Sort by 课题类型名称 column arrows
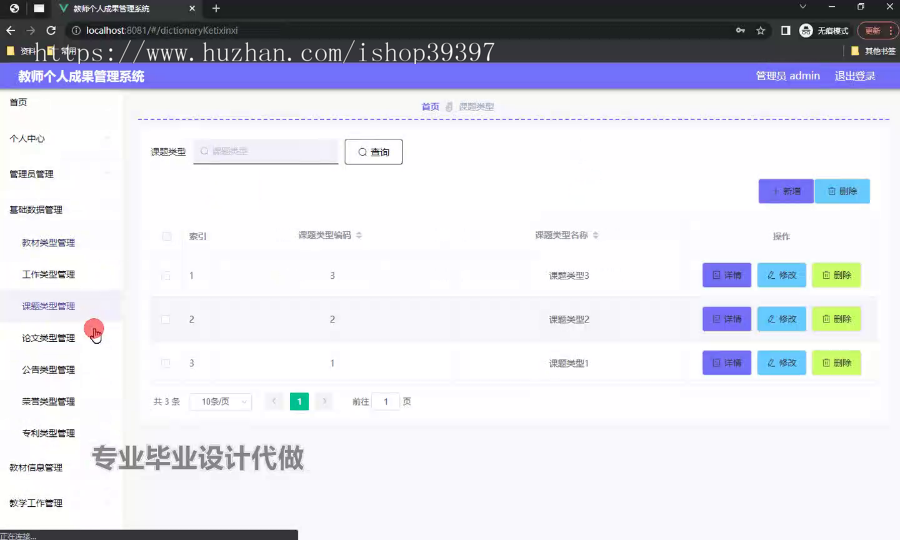Screen dimensions: 900x540 [596, 235]
